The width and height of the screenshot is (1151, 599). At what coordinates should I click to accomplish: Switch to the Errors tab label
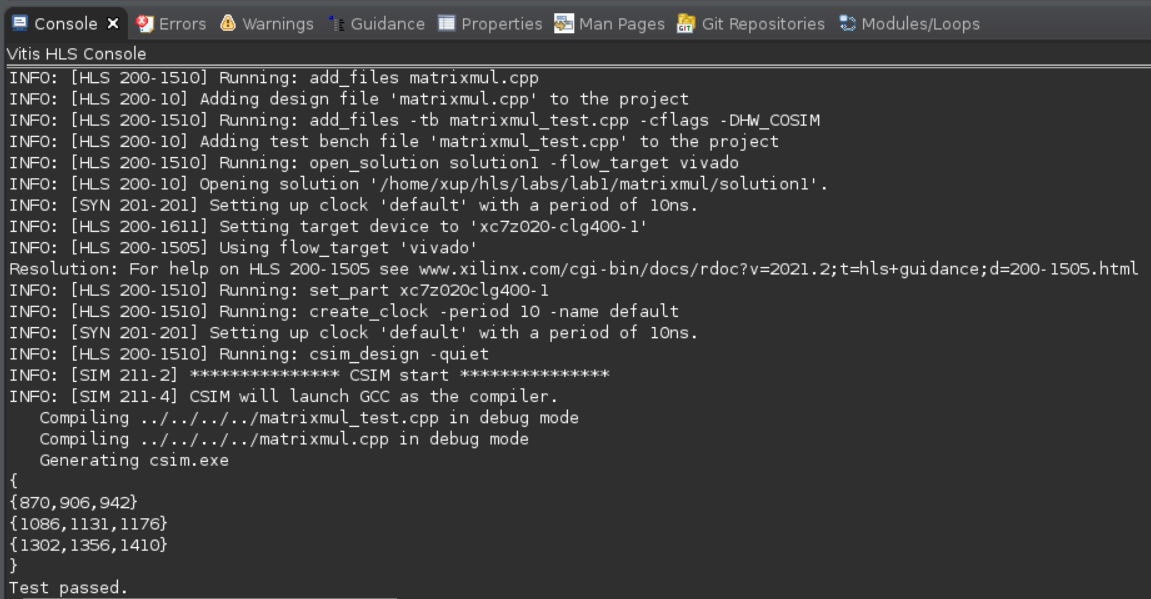[182, 23]
